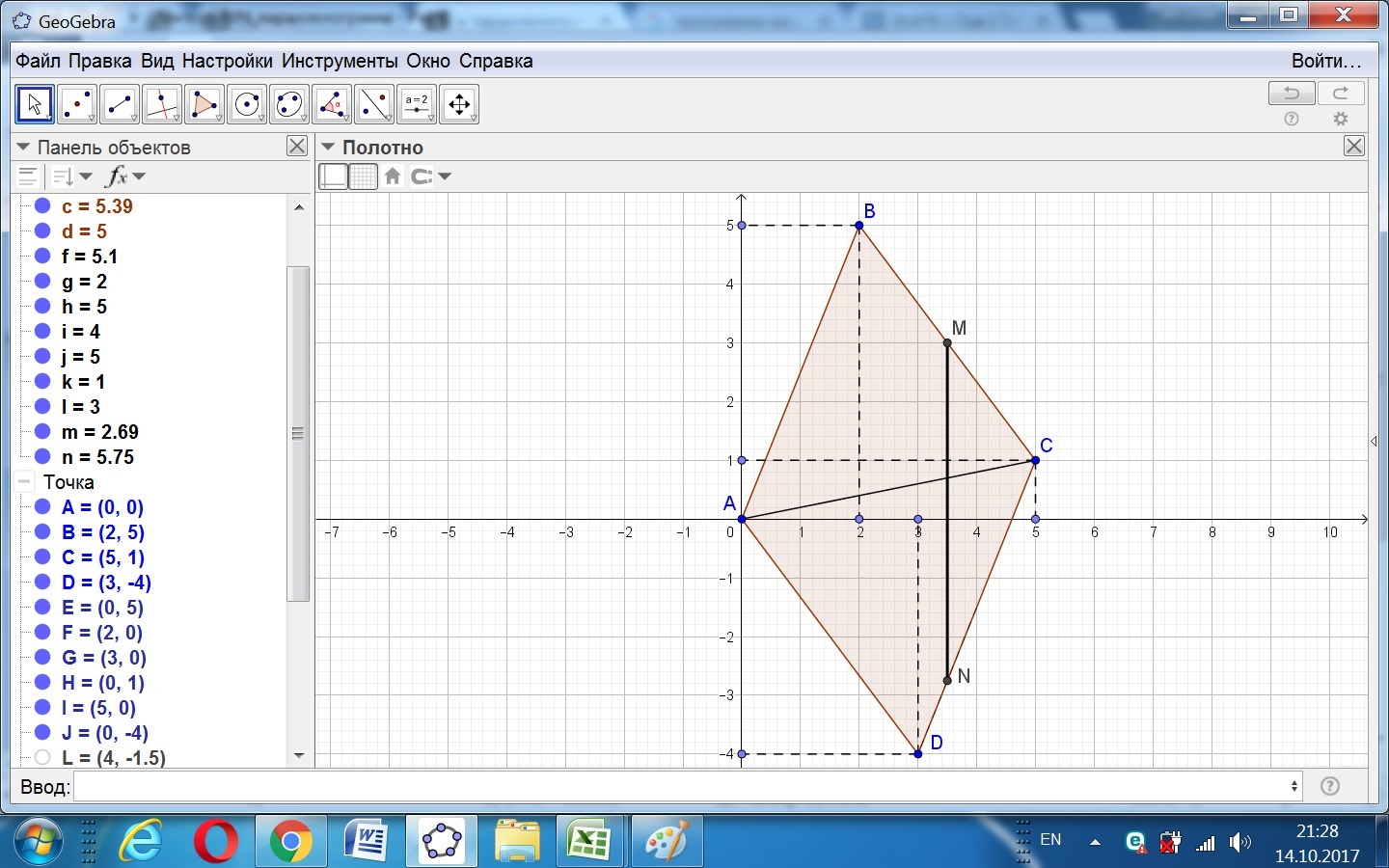Toggle grid display in the canvas style bar

pyautogui.click(x=363, y=176)
